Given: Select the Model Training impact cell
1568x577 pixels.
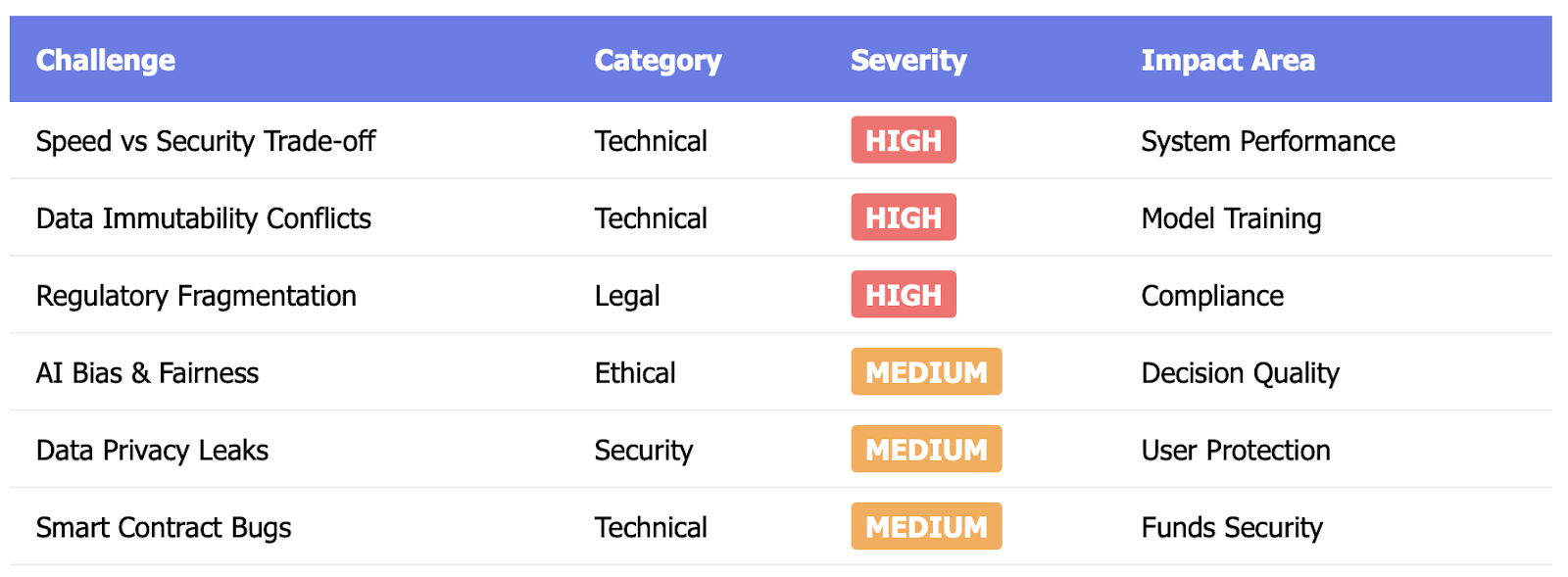Looking at the screenshot, I should (x=1231, y=218).
